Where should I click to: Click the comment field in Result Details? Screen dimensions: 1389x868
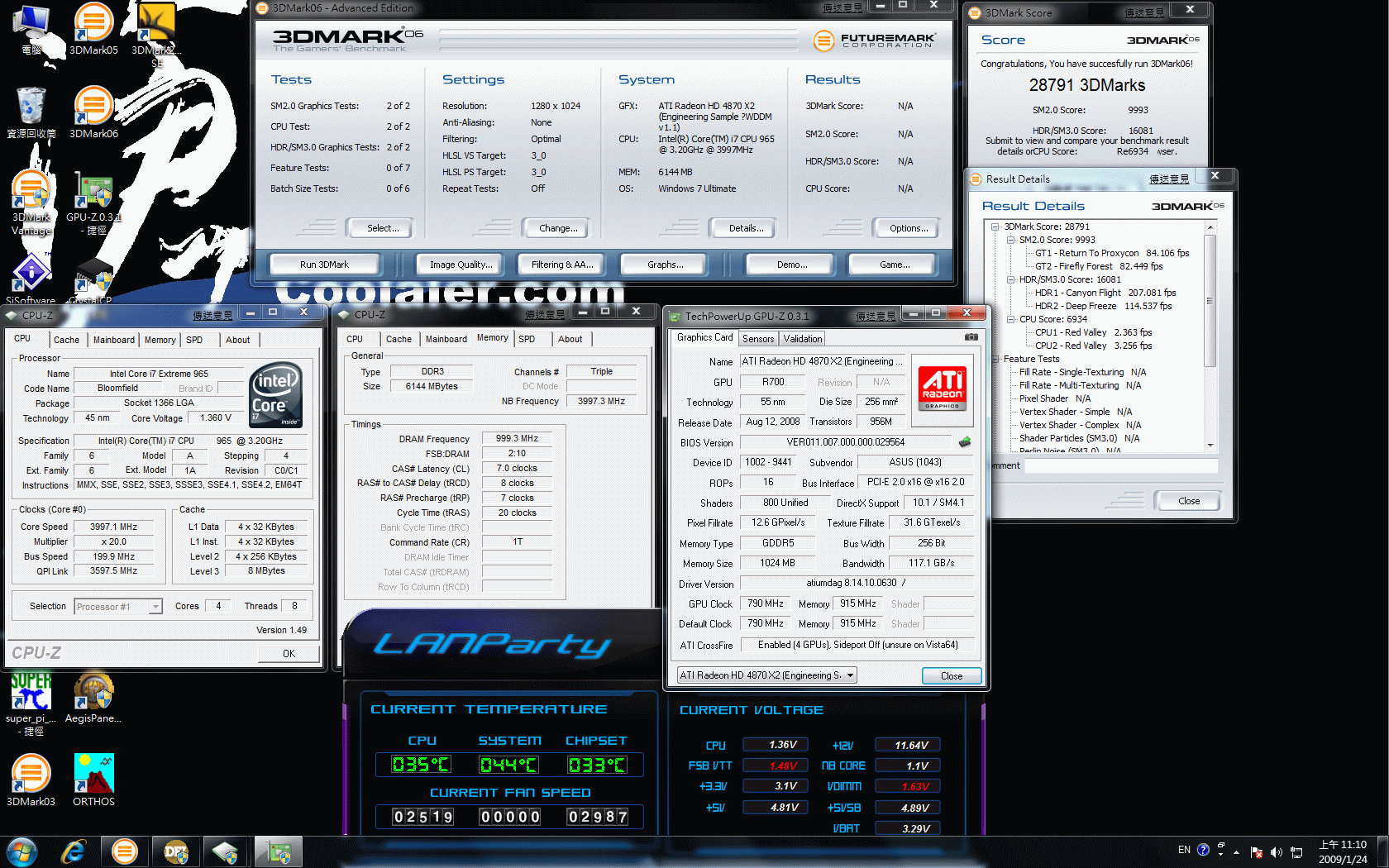pos(1120,466)
